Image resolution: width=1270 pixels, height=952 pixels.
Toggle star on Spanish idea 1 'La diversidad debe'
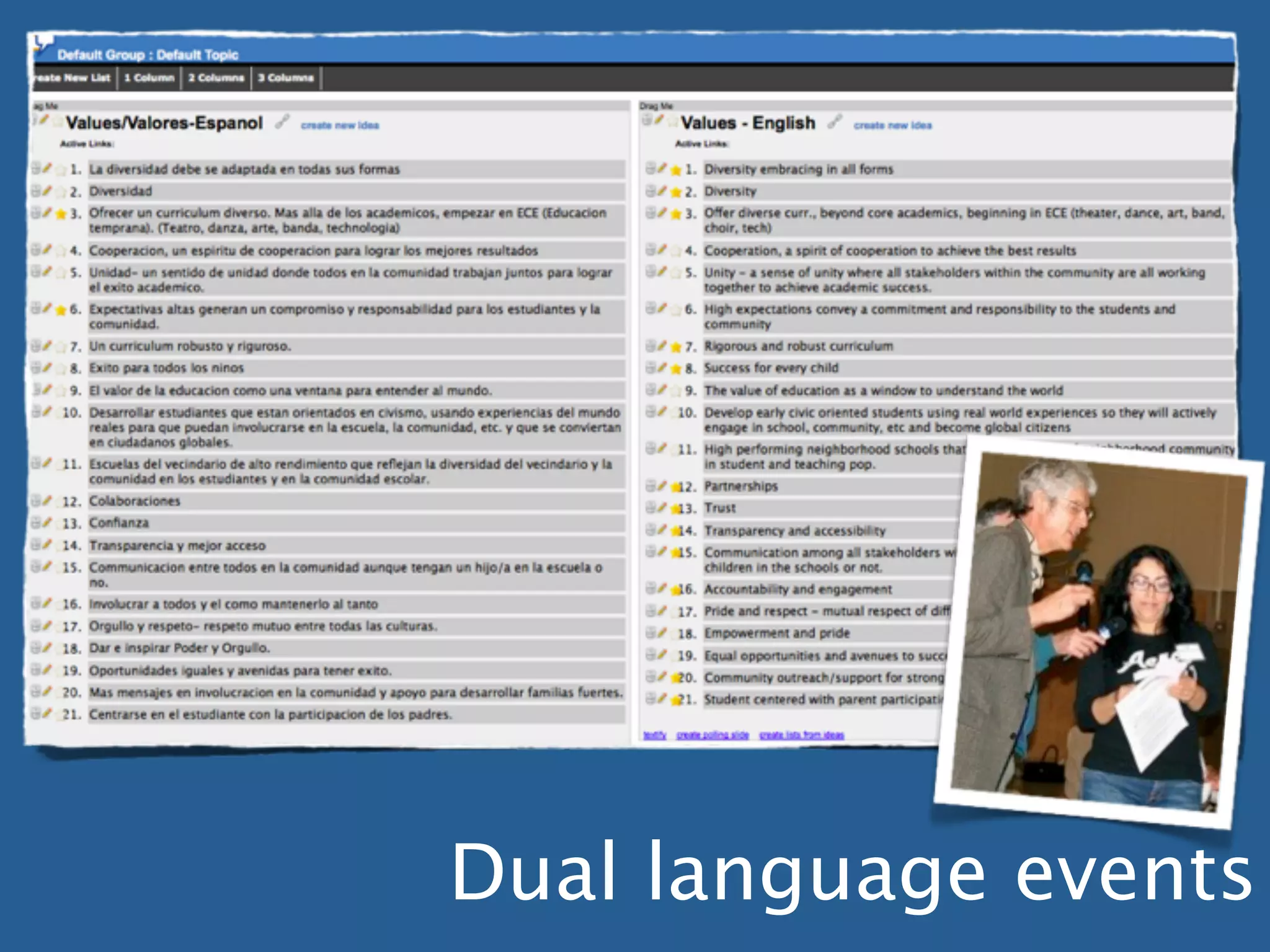pos(61,169)
